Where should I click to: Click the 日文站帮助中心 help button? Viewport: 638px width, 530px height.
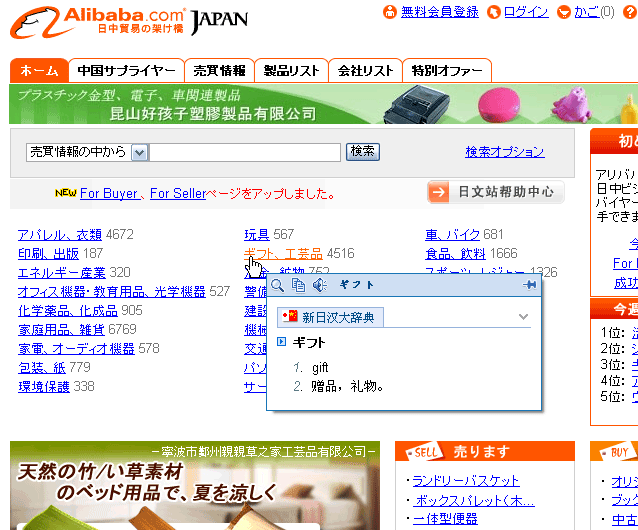pos(494,192)
